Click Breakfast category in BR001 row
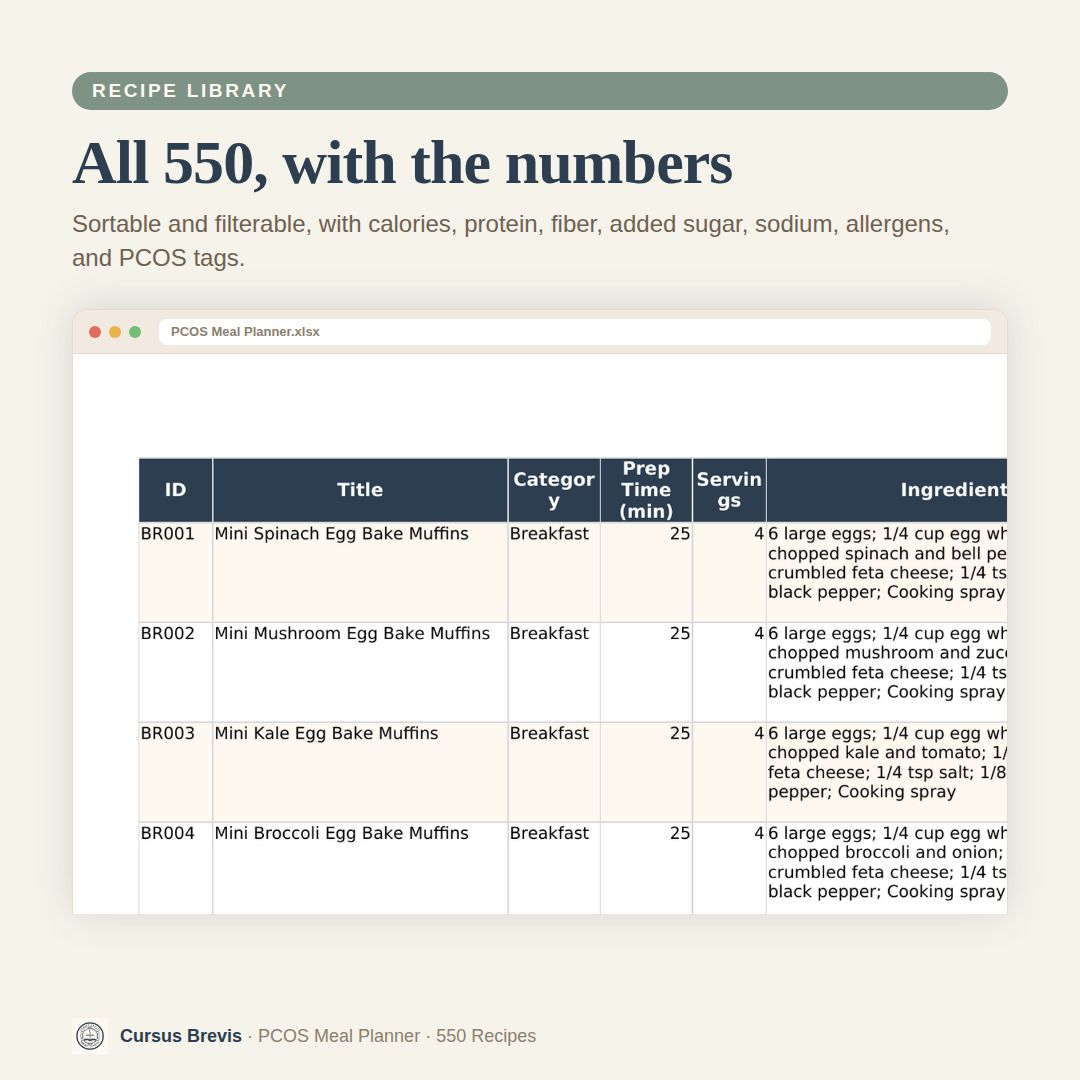Viewport: 1080px width, 1080px height. [x=554, y=572]
